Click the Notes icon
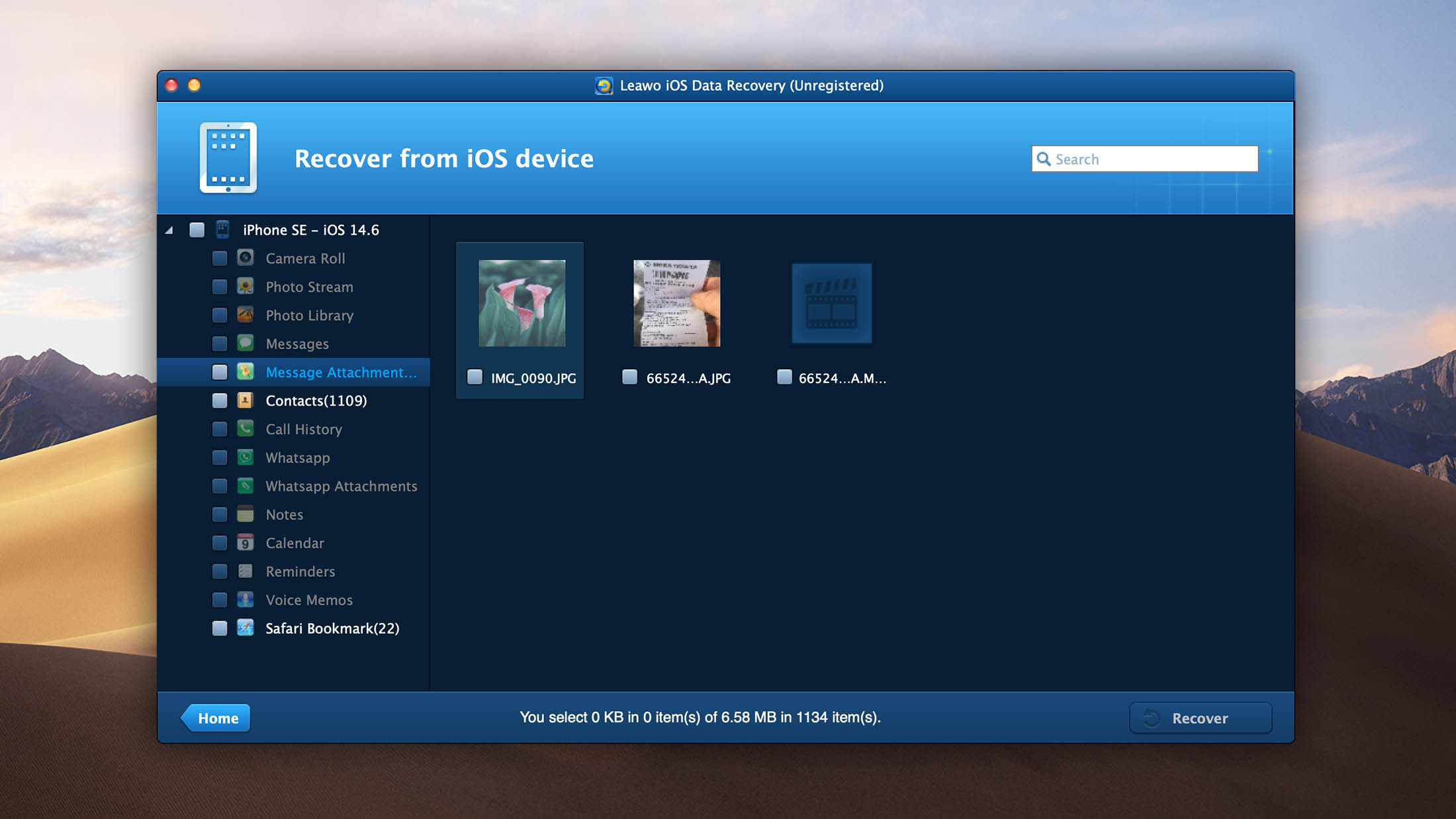This screenshot has width=1456, height=819. point(246,514)
